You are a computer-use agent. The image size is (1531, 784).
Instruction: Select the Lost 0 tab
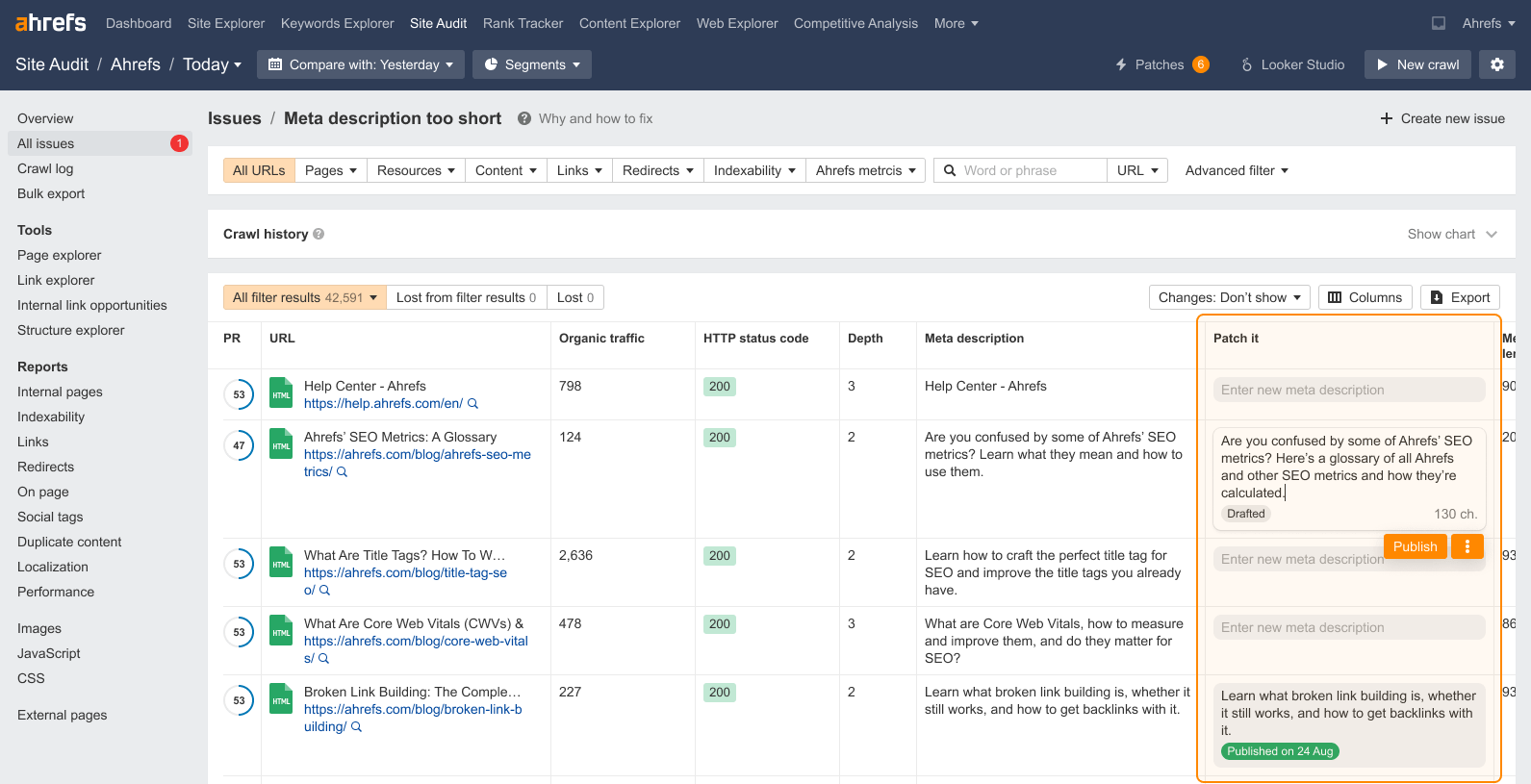pyautogui.click(x=575, y=297)
